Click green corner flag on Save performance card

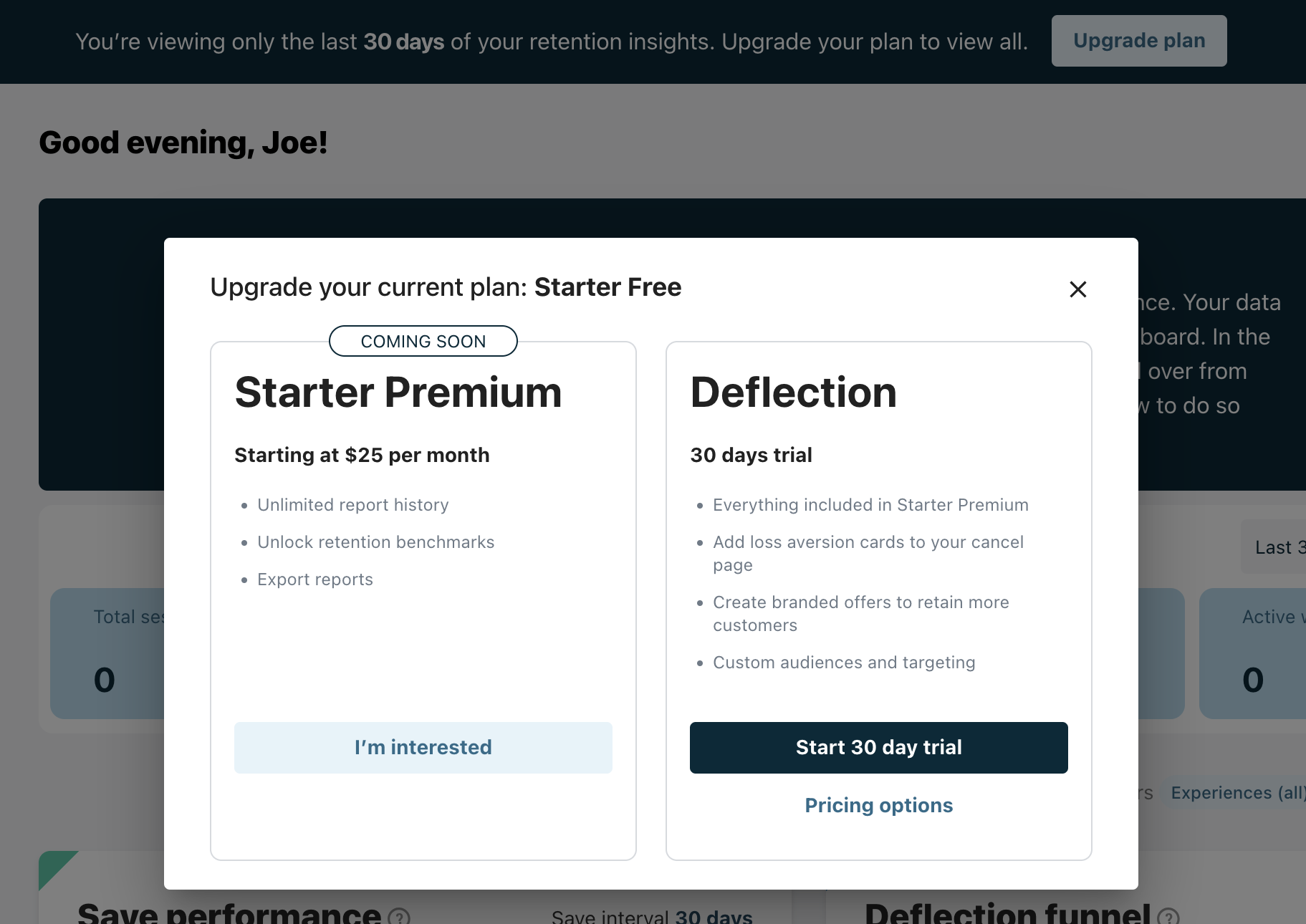(54, 865)
